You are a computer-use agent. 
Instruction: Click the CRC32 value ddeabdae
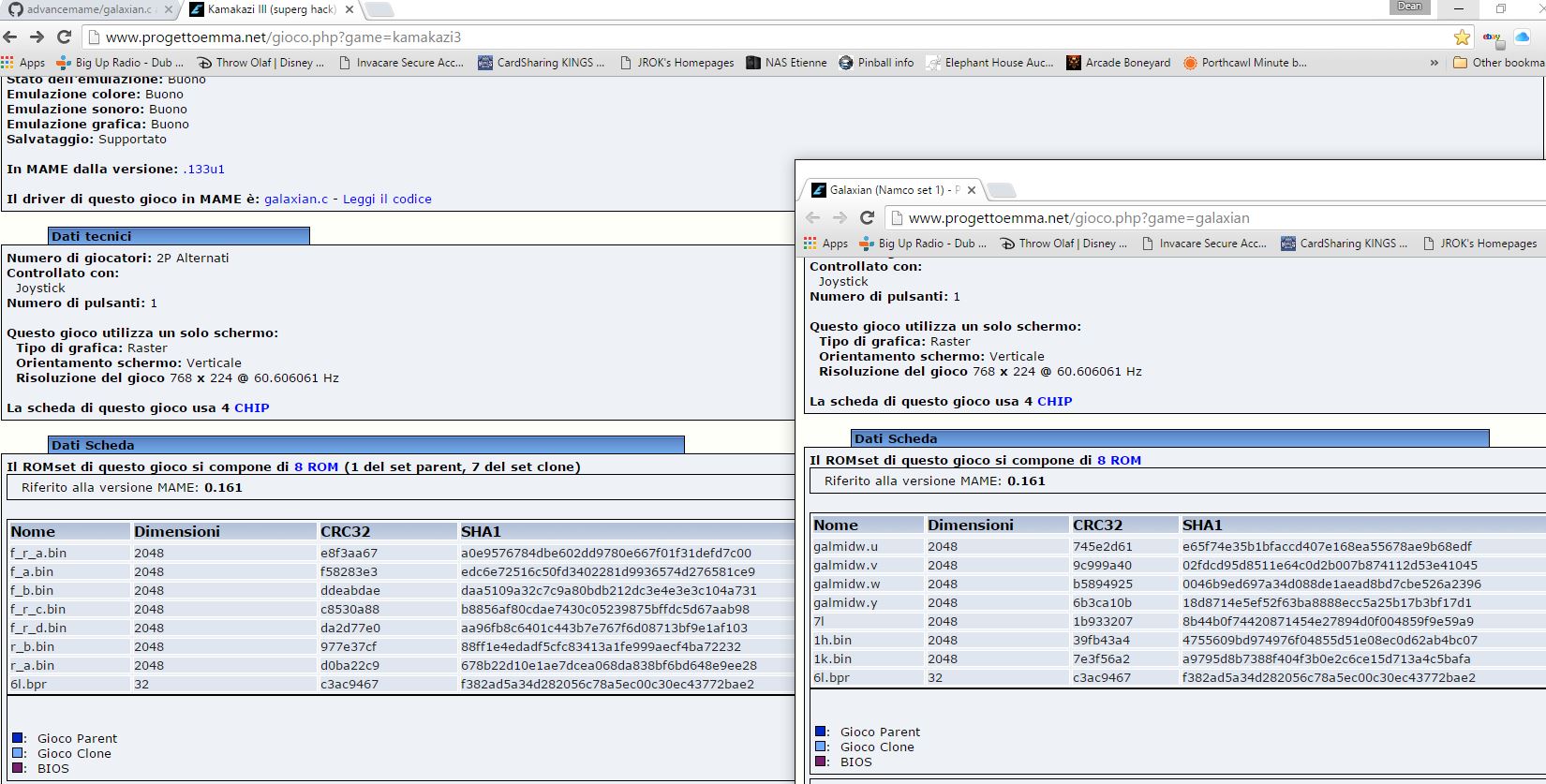pyautogui.click(x=349, y=591)
